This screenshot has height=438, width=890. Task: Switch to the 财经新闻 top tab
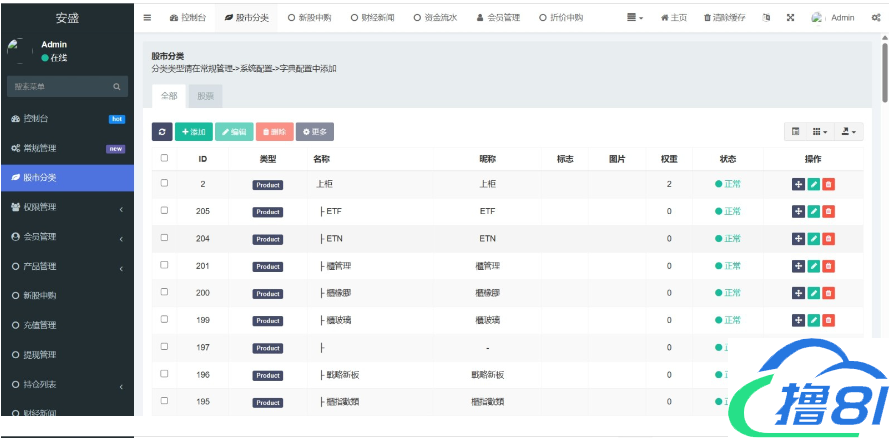tap(372, 18)
